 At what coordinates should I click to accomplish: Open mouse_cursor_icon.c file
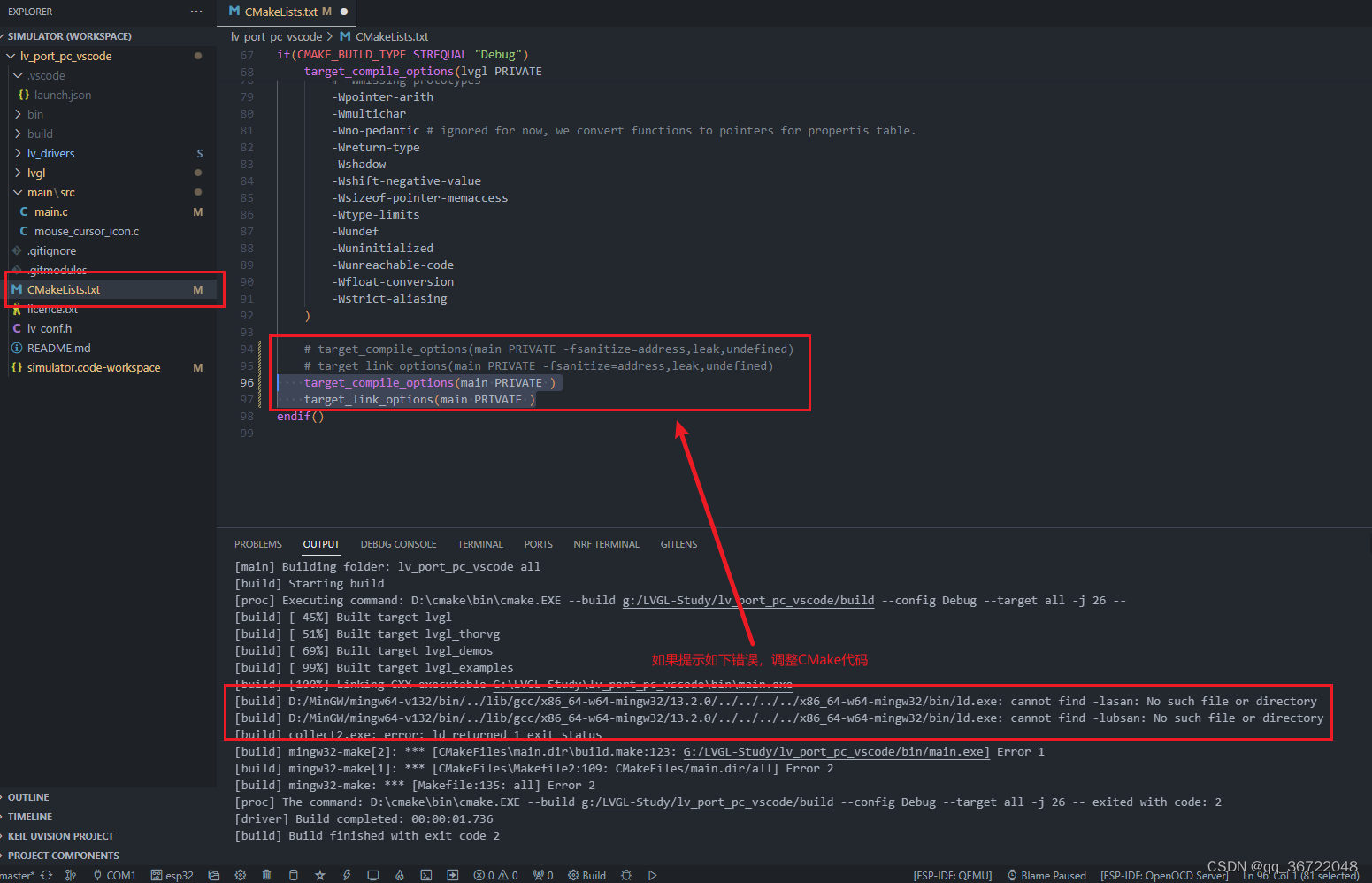pos(87,231)
